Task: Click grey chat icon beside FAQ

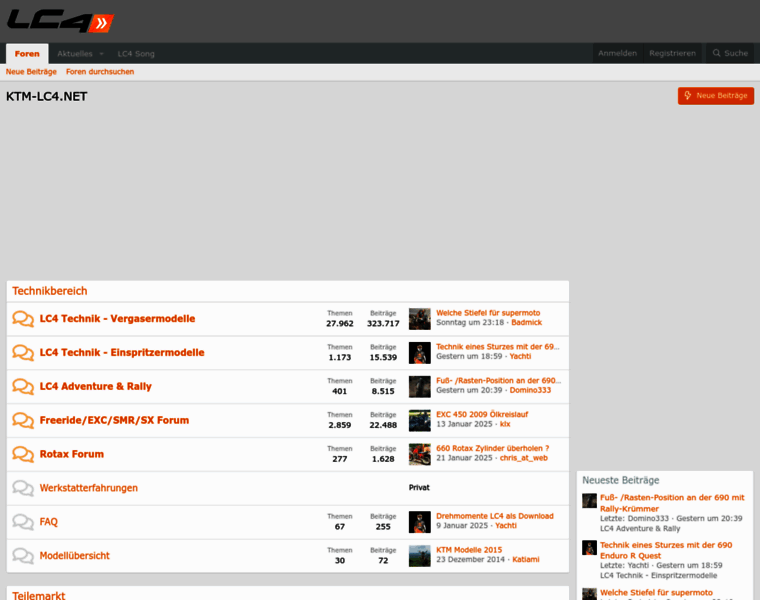Action: (22, 522)
